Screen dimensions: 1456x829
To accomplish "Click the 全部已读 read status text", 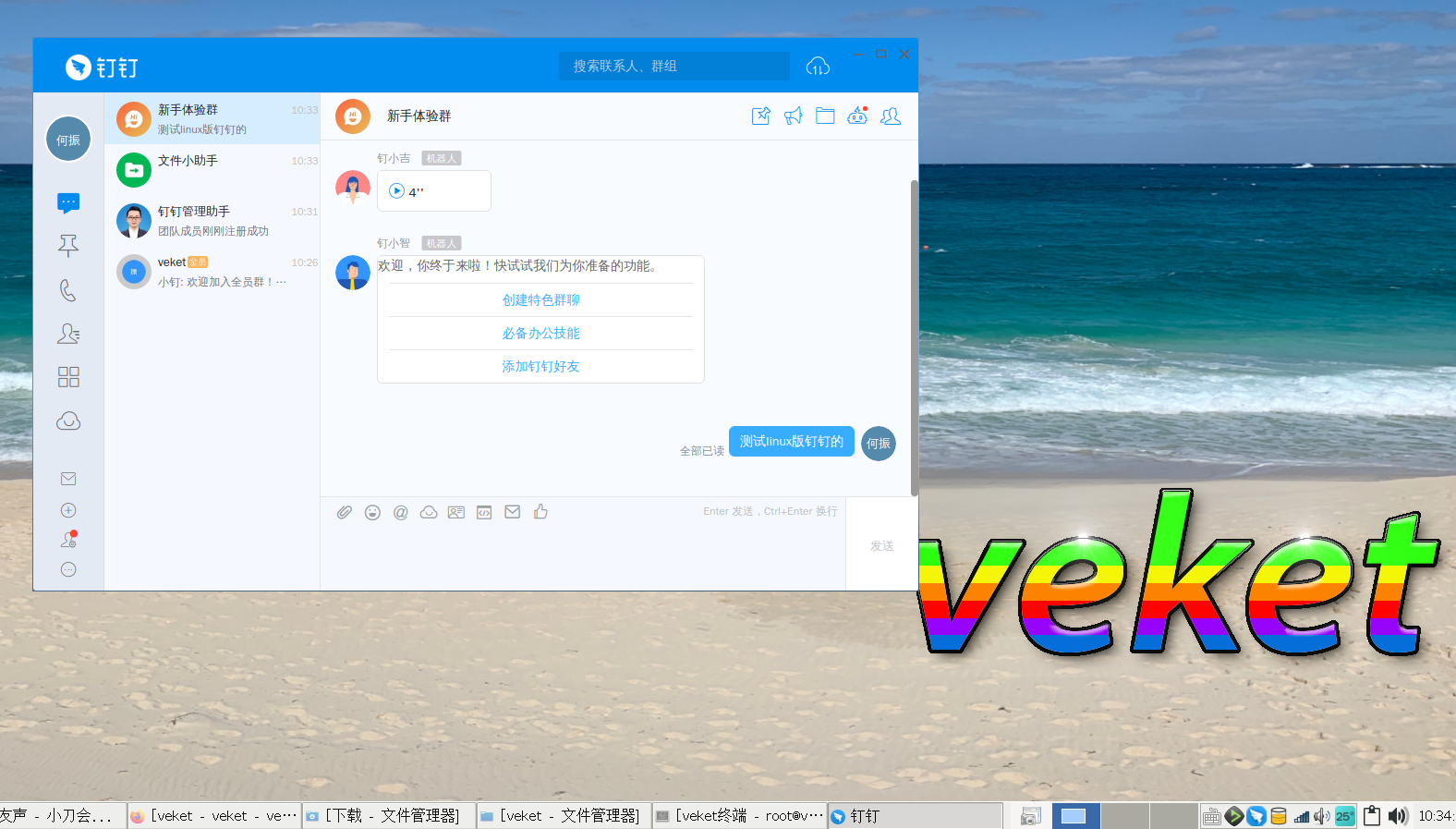I will [x=702, y=451].
